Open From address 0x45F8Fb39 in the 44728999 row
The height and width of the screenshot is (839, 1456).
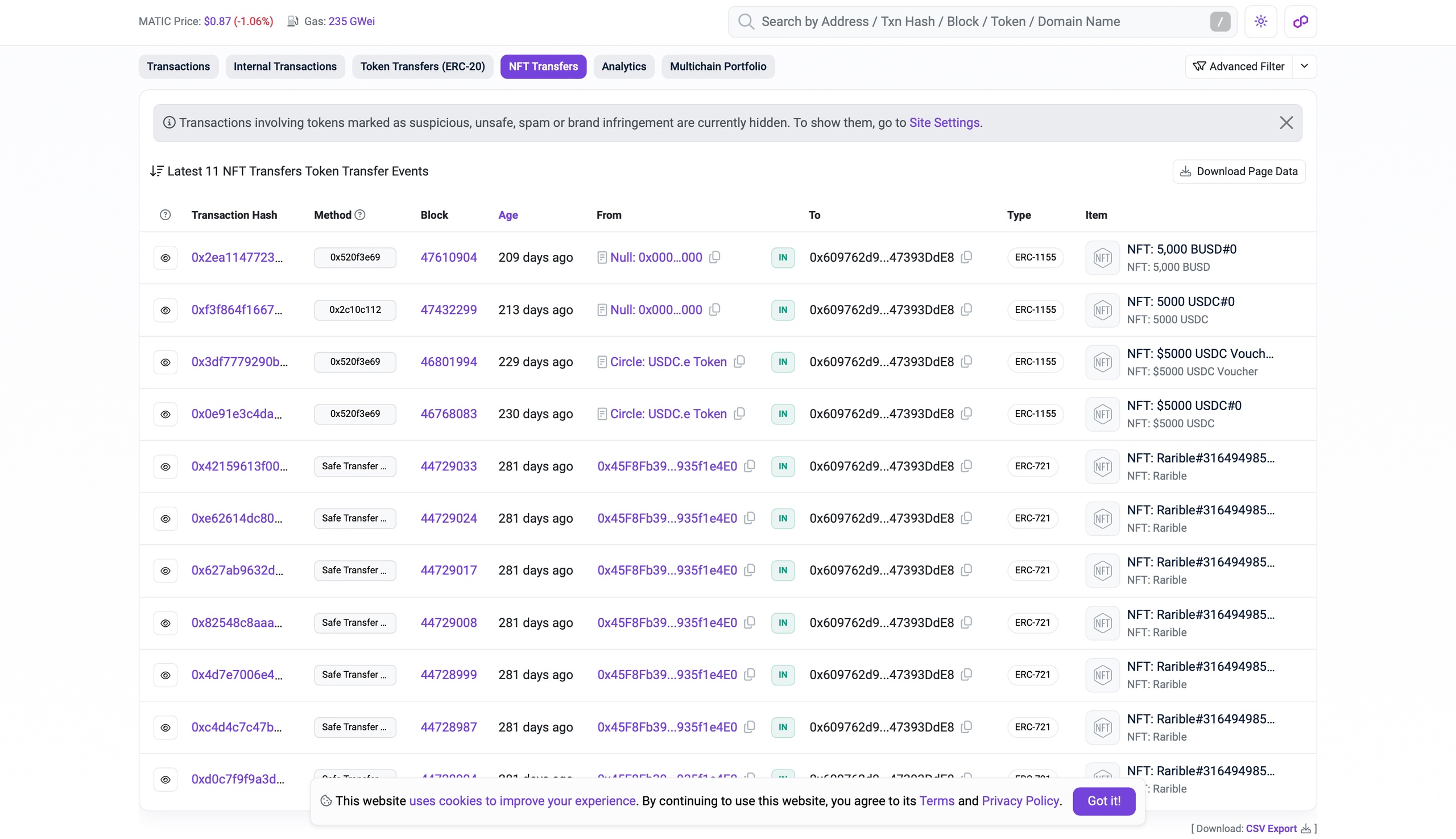click(667, 674)
